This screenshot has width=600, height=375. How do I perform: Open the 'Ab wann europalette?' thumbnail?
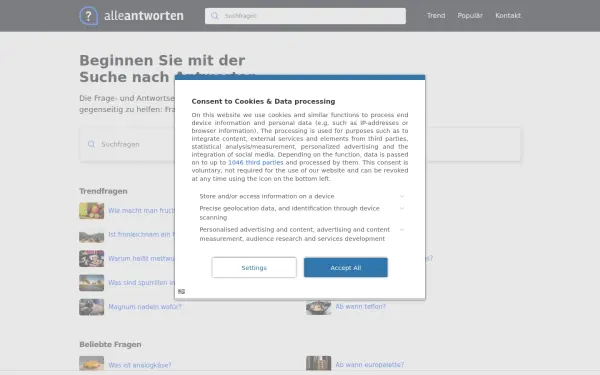point(318,364)
